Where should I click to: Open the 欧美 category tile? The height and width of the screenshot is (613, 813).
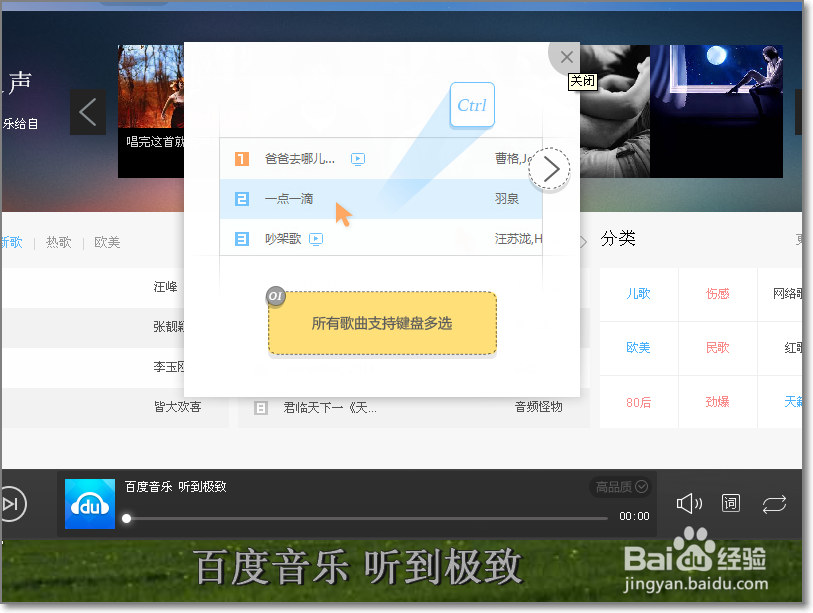click(638, 347)
